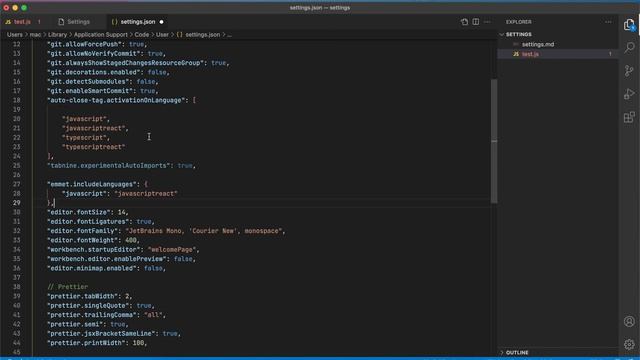Open the Search view icon
Screen dimensions: 640x360
(629, 48)
